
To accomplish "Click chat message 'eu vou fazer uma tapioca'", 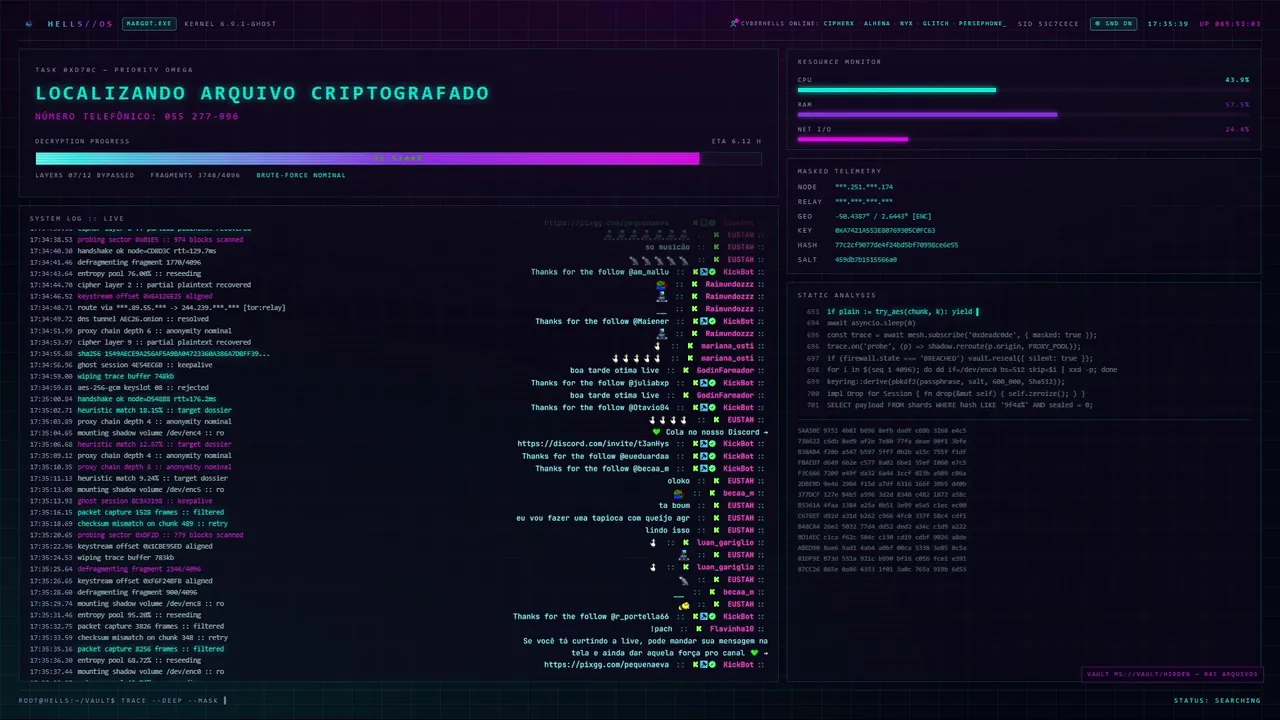I will 603,518.
